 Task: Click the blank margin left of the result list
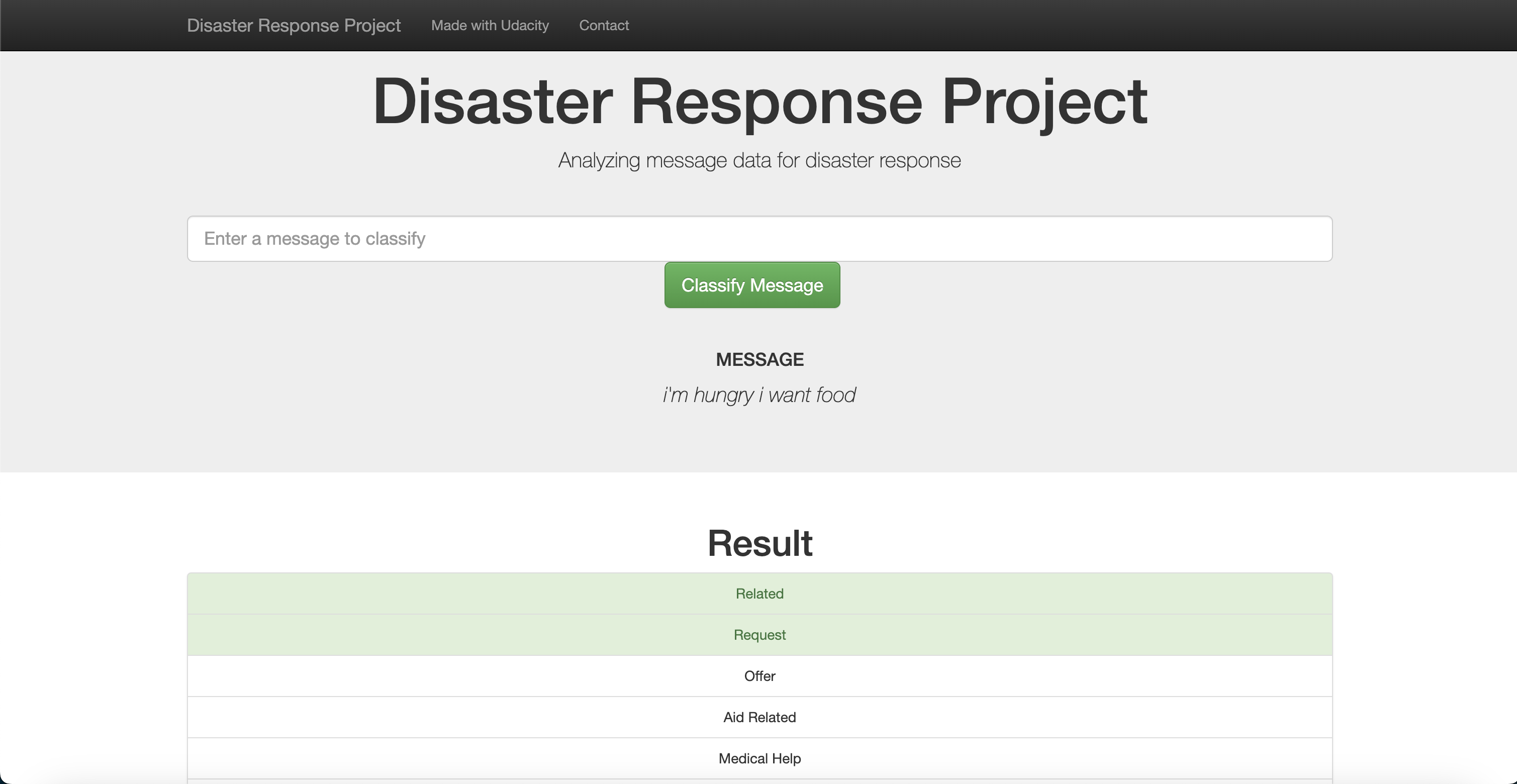pyautogui.click(x=88, y=677)
